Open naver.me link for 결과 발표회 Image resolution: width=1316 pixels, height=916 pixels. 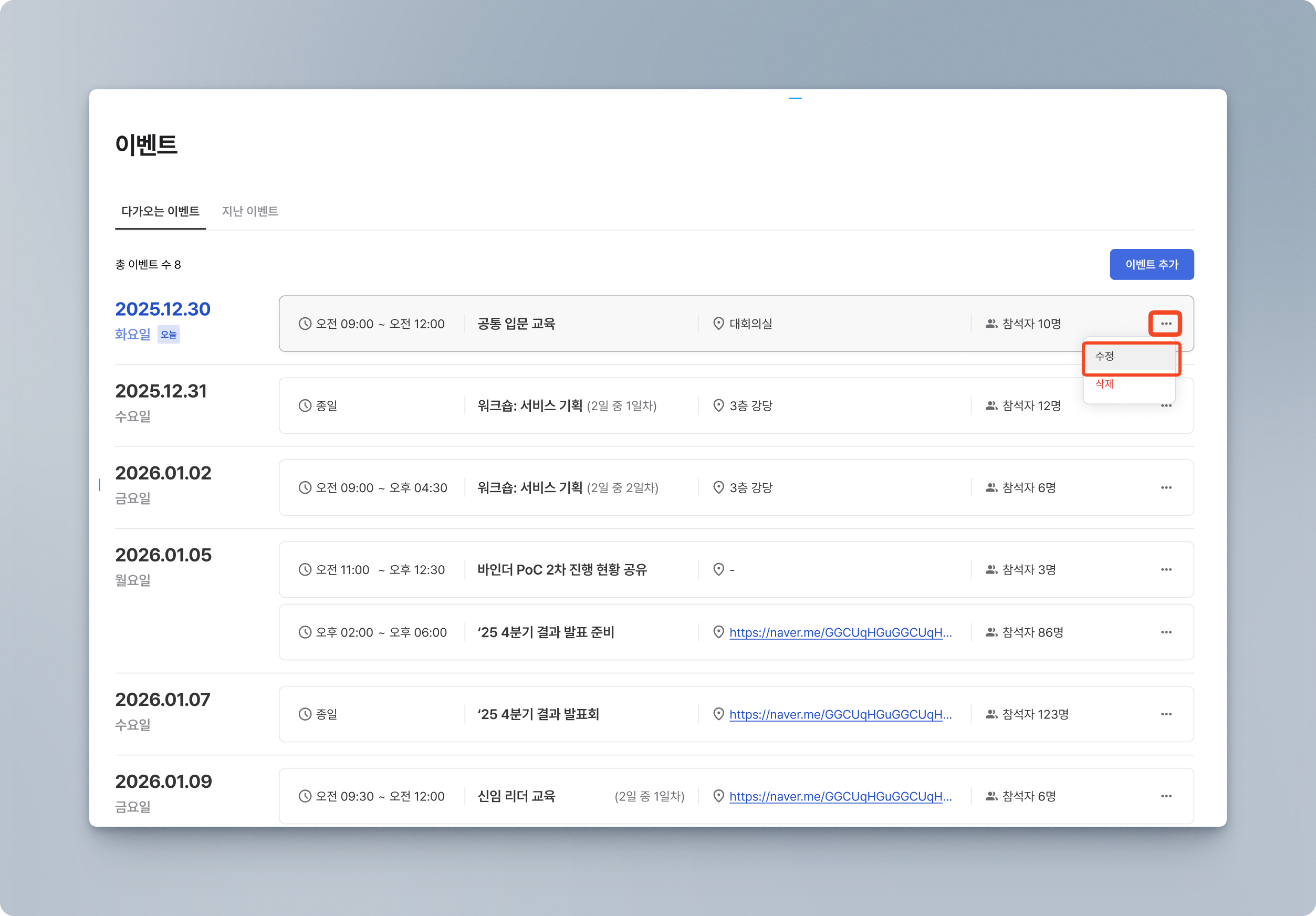(x=840, y=715)
